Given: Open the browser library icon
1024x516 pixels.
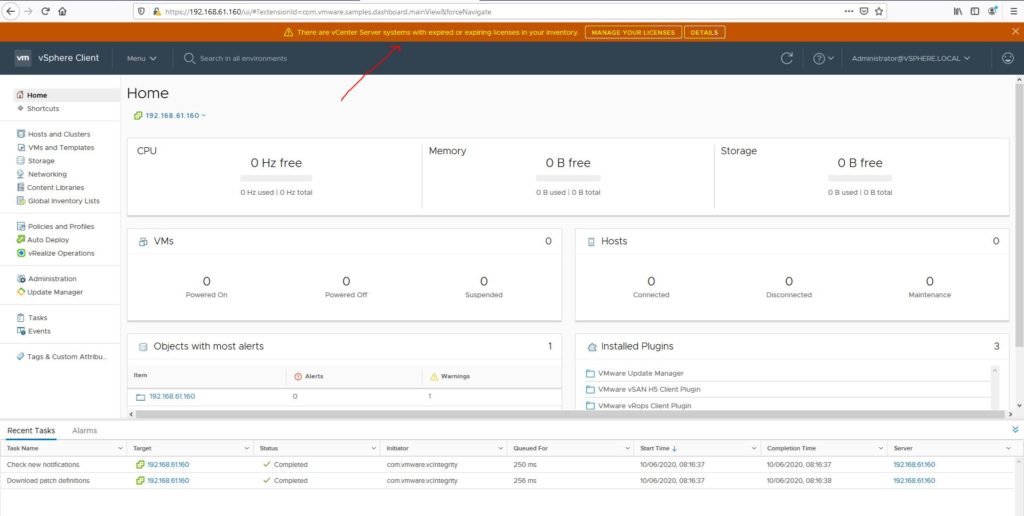Looking at the screenshot, I should point(958,11).
